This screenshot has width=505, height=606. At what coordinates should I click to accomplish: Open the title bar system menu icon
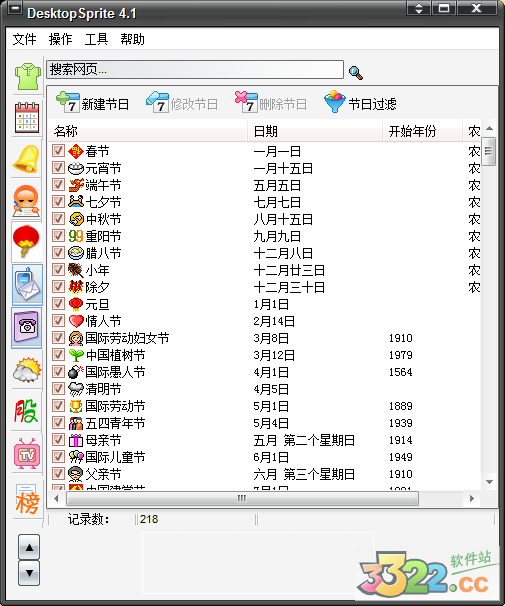(15, 9)
